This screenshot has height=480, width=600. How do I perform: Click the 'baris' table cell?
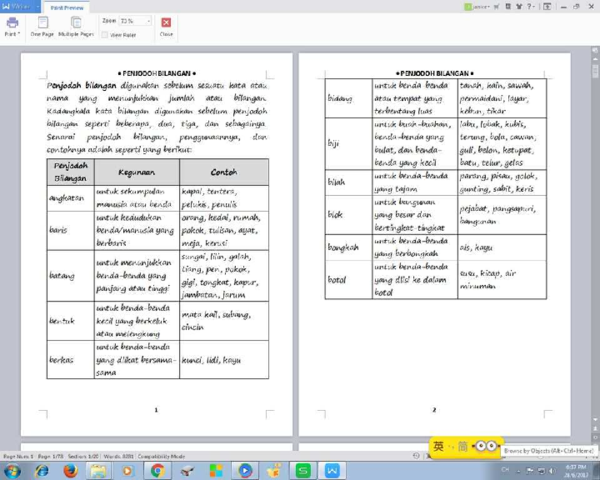[70, 230]
